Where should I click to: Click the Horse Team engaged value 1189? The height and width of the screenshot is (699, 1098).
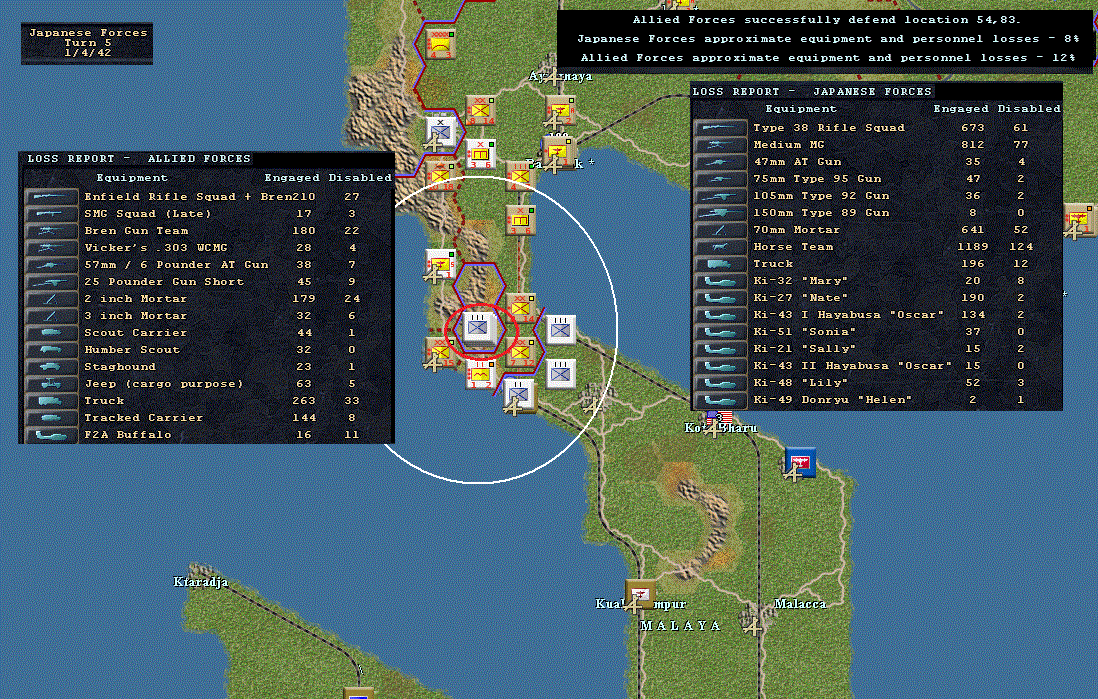[x=973, y=247]
